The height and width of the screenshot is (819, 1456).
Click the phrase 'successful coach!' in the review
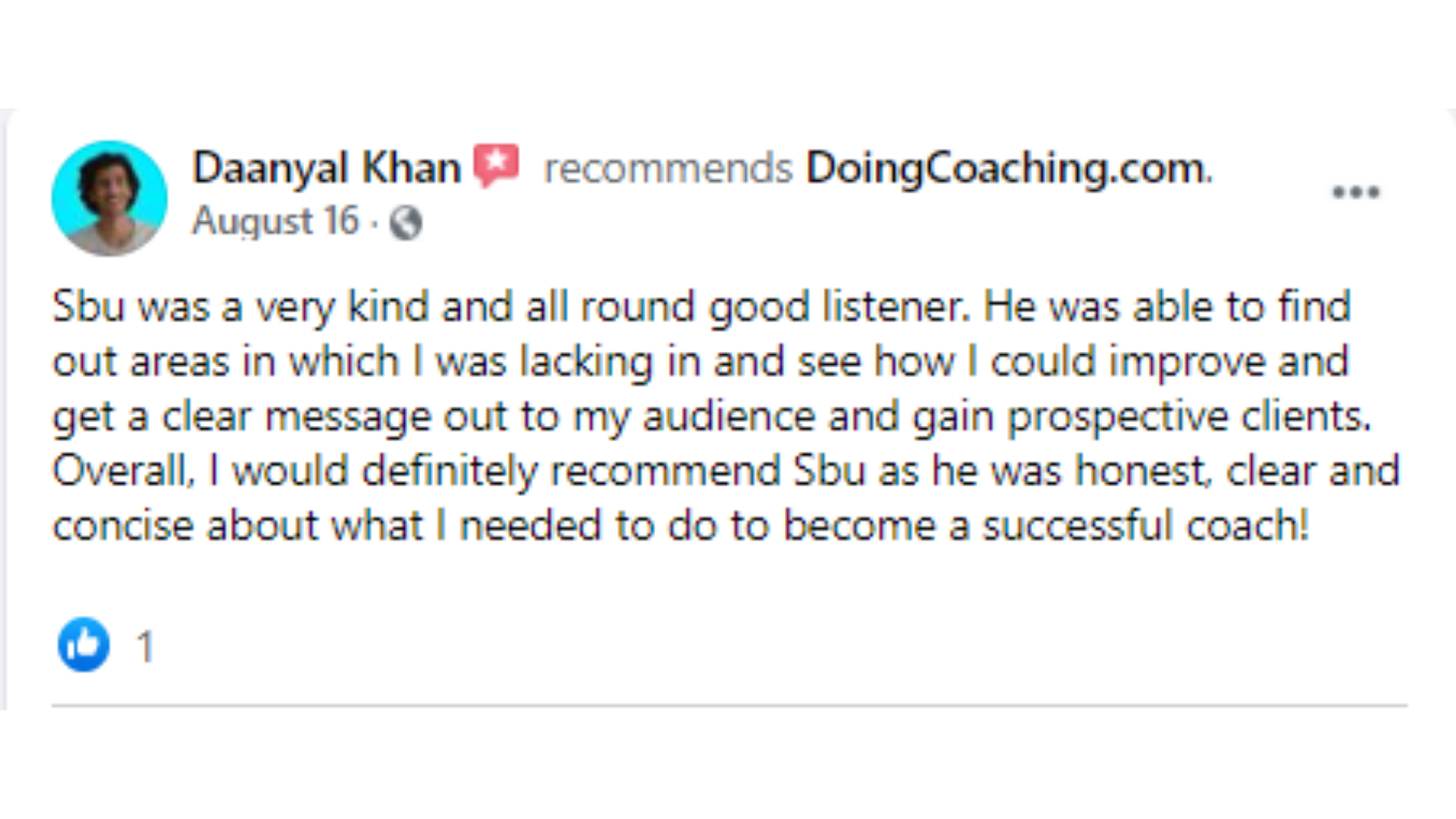pos(1146,526)
